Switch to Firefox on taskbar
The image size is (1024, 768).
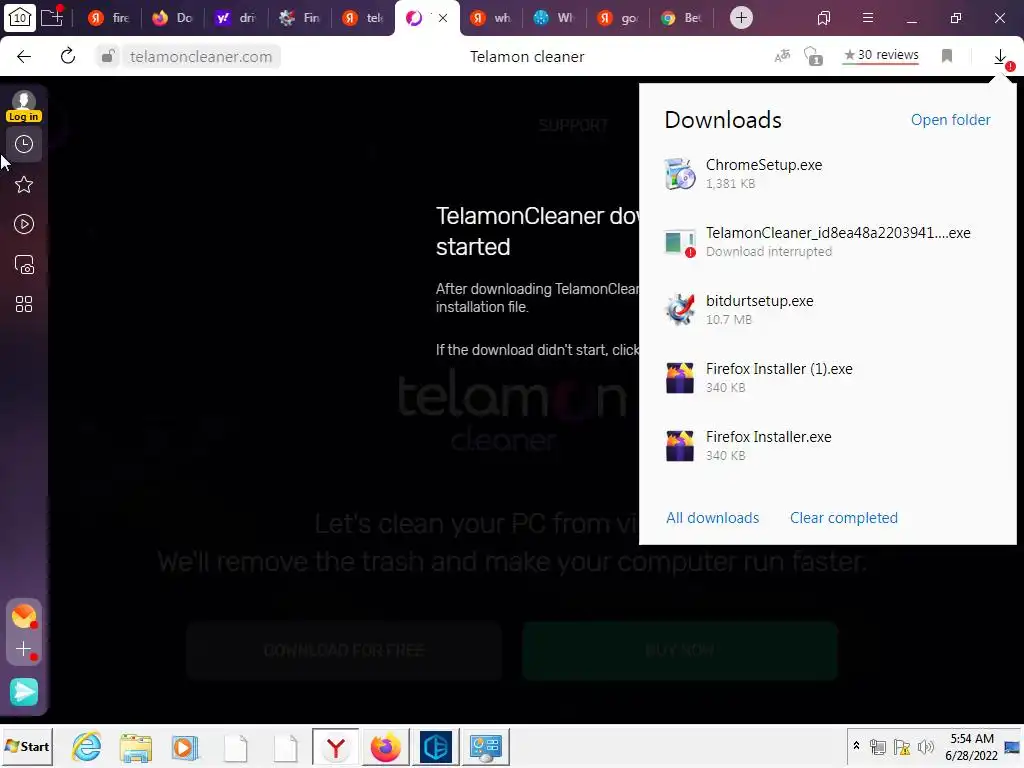(385, 747)
